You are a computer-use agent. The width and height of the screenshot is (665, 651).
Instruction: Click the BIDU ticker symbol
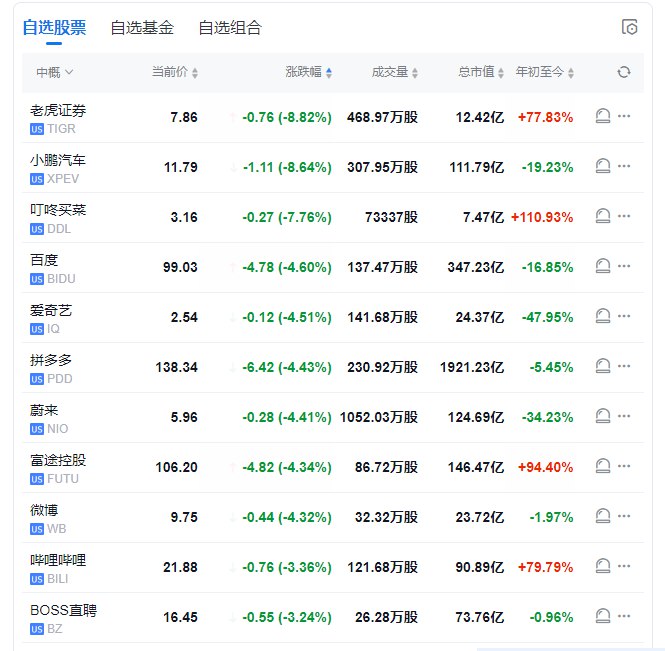61,279
